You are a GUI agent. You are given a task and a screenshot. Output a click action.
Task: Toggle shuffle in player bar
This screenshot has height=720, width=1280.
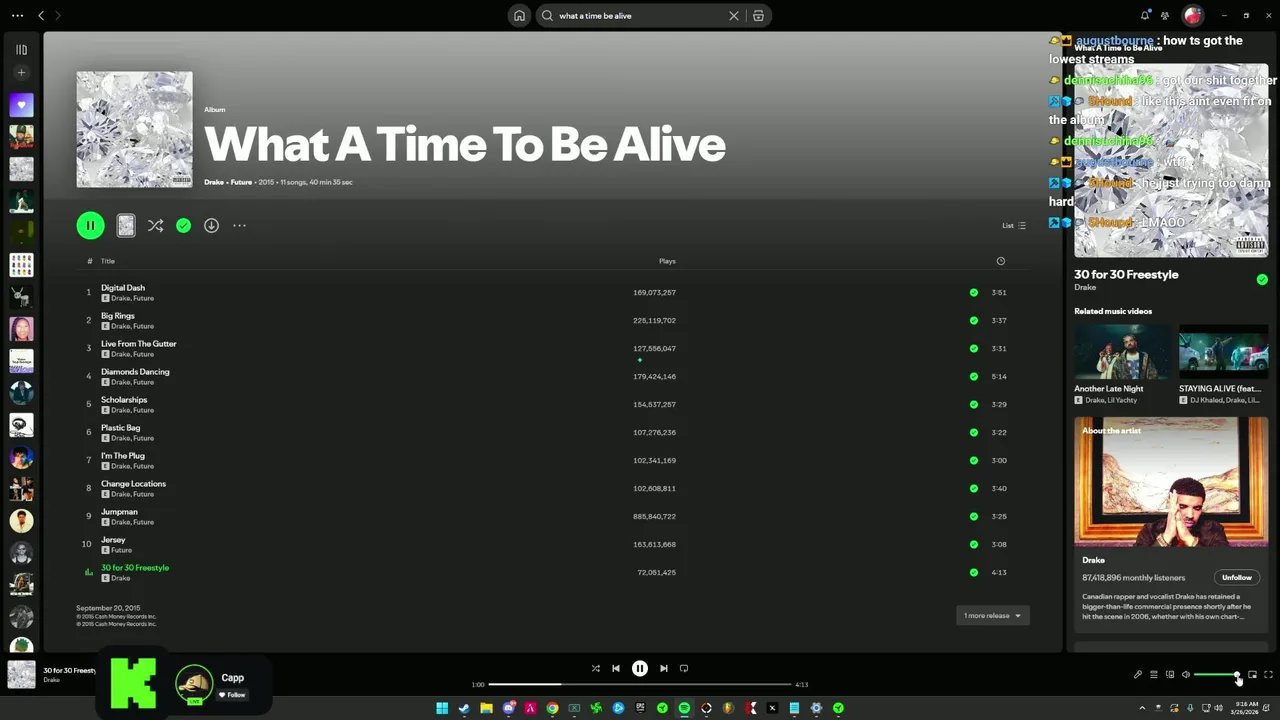coord(595,669)
